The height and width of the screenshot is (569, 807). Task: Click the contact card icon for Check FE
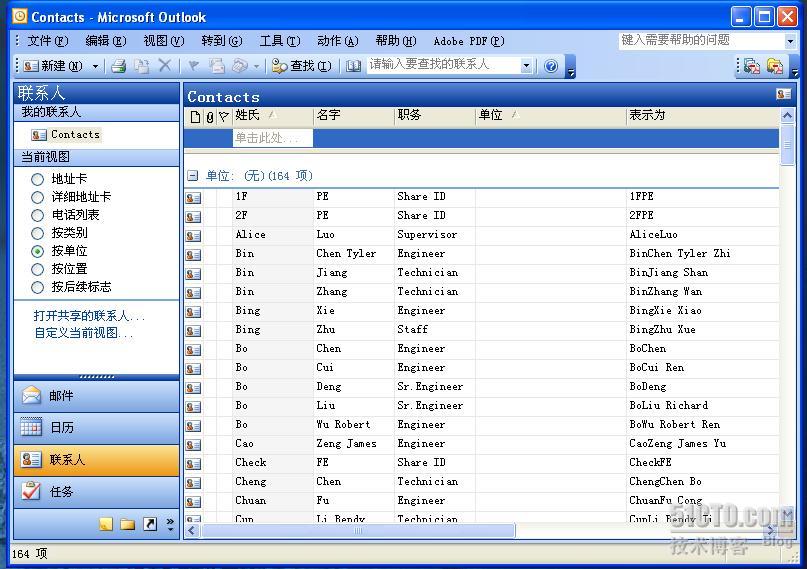(193, 464)
